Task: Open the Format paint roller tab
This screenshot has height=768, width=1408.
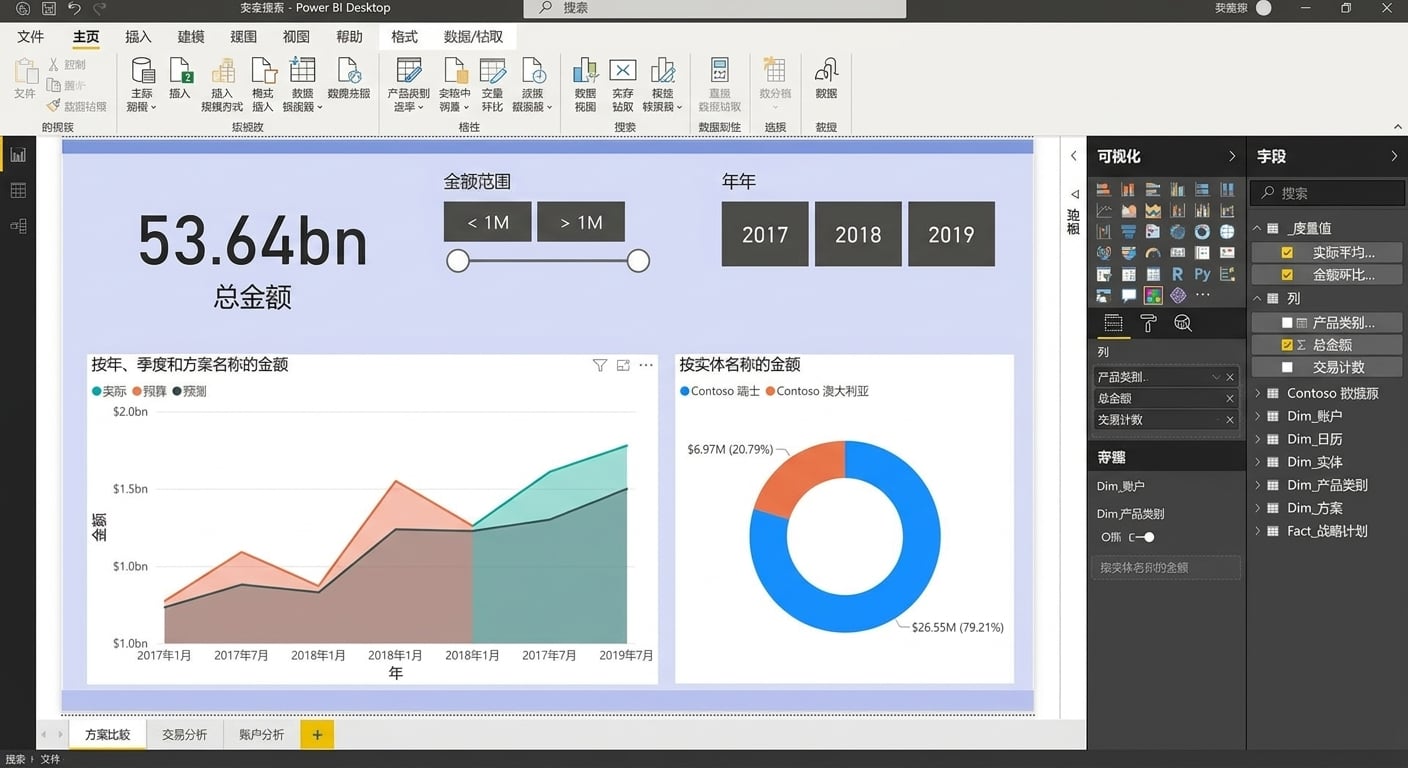Action: coord(1148,323)
